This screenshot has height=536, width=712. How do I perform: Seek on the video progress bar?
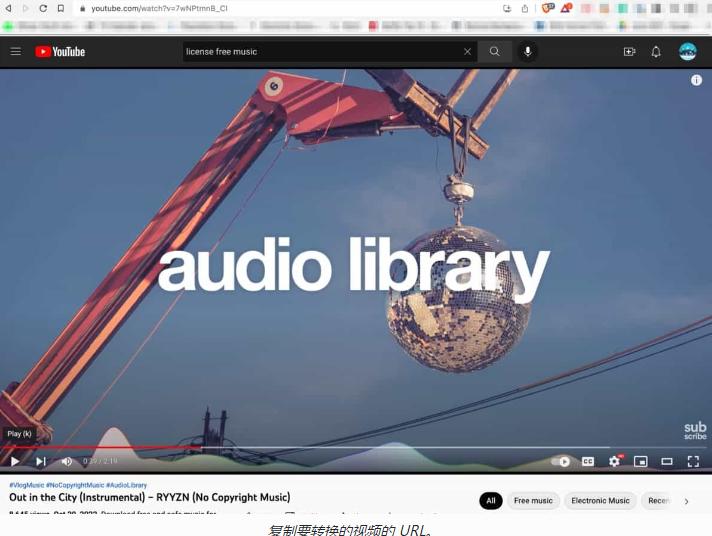[356, 447]
